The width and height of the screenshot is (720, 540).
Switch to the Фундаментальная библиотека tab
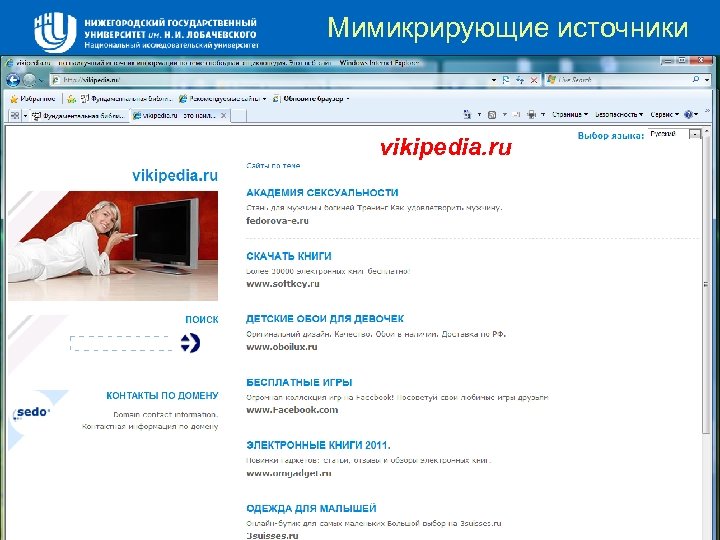(x=79, y=116)
